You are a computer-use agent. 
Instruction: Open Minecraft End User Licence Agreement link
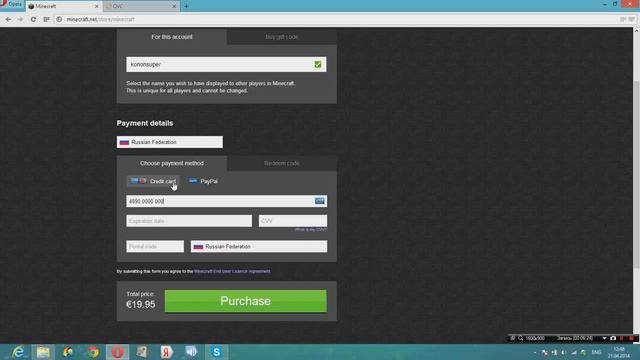232,271
